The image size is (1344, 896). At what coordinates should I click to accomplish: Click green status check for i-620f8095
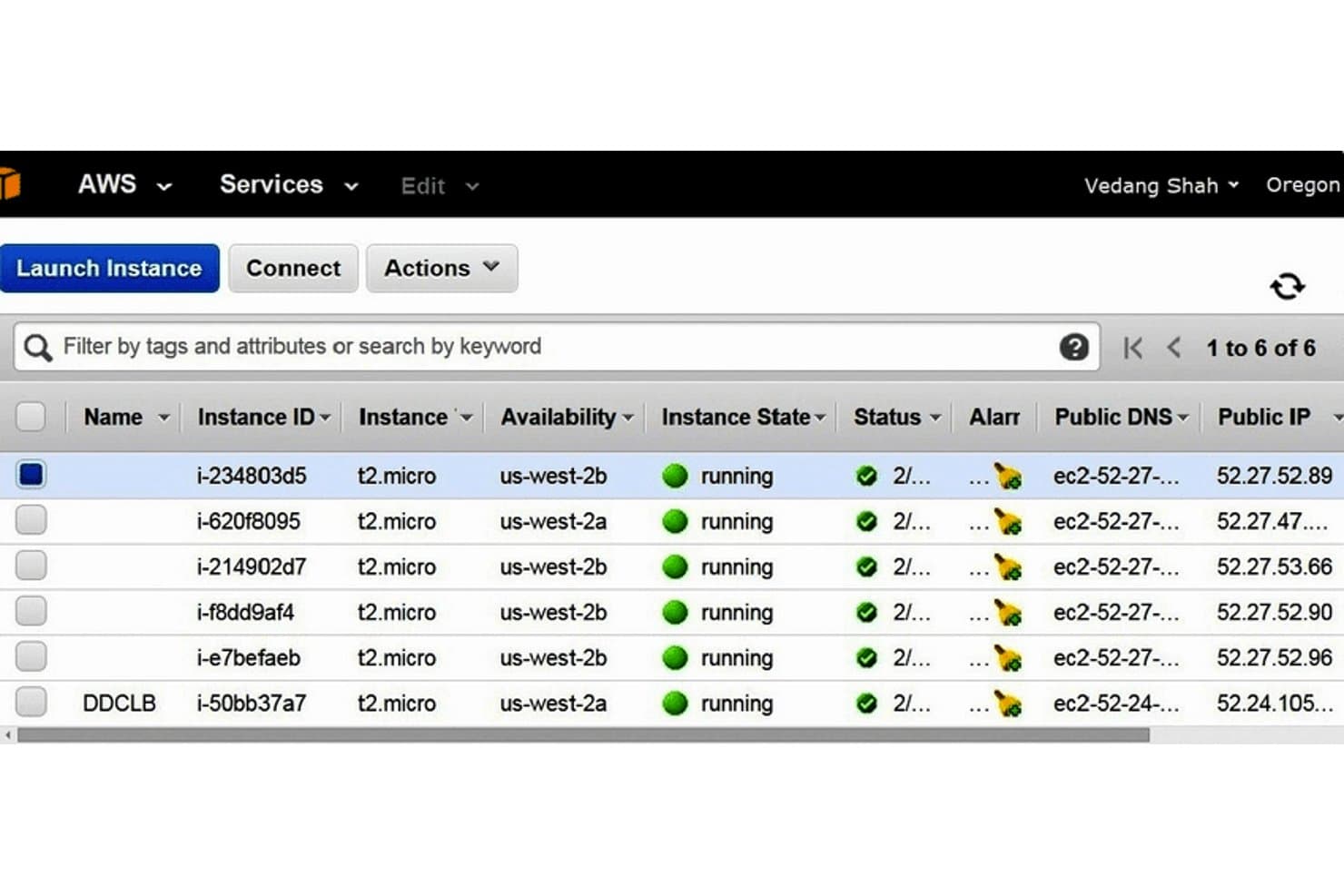[866, 521]
